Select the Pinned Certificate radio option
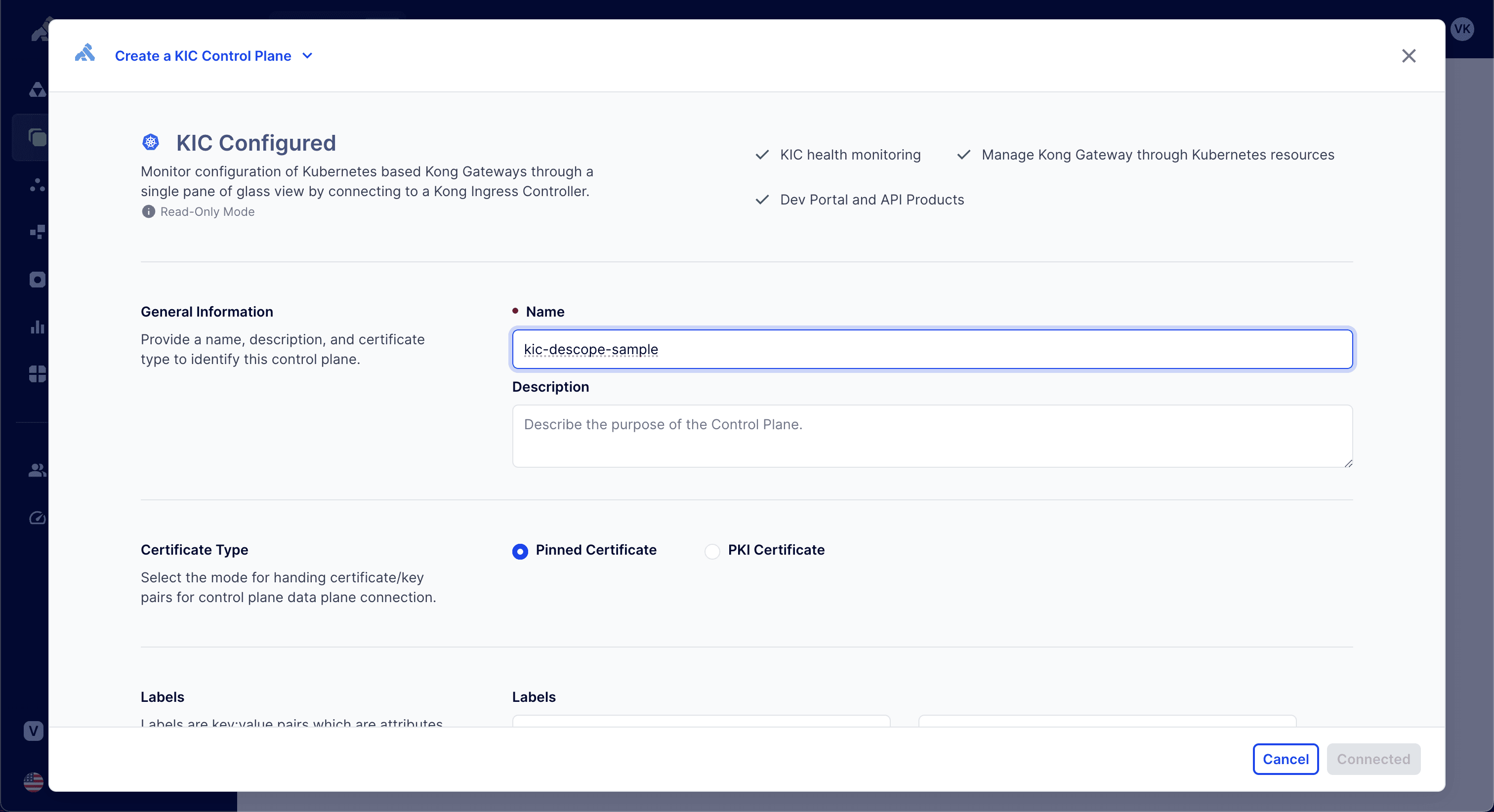Image resolution: width=1494 pixels, height=812 pixels. [x=520, y=551]
